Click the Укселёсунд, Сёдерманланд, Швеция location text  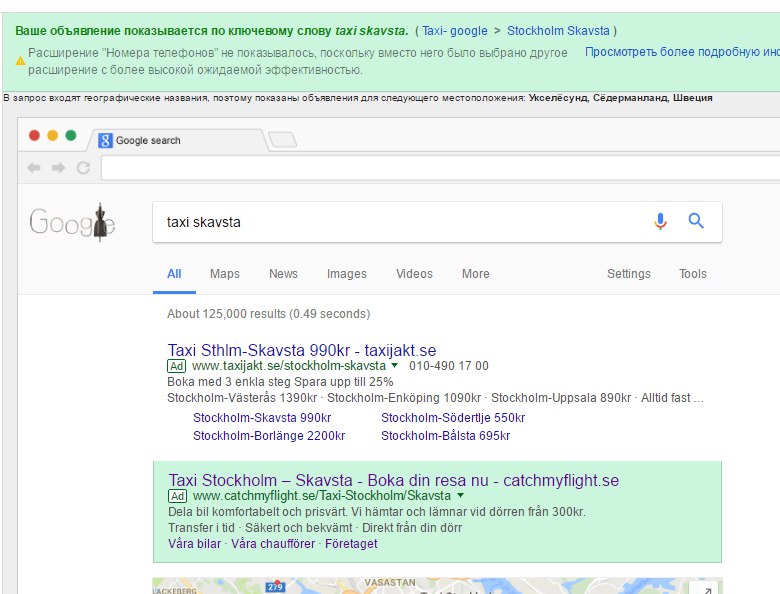tap(620, 98)
